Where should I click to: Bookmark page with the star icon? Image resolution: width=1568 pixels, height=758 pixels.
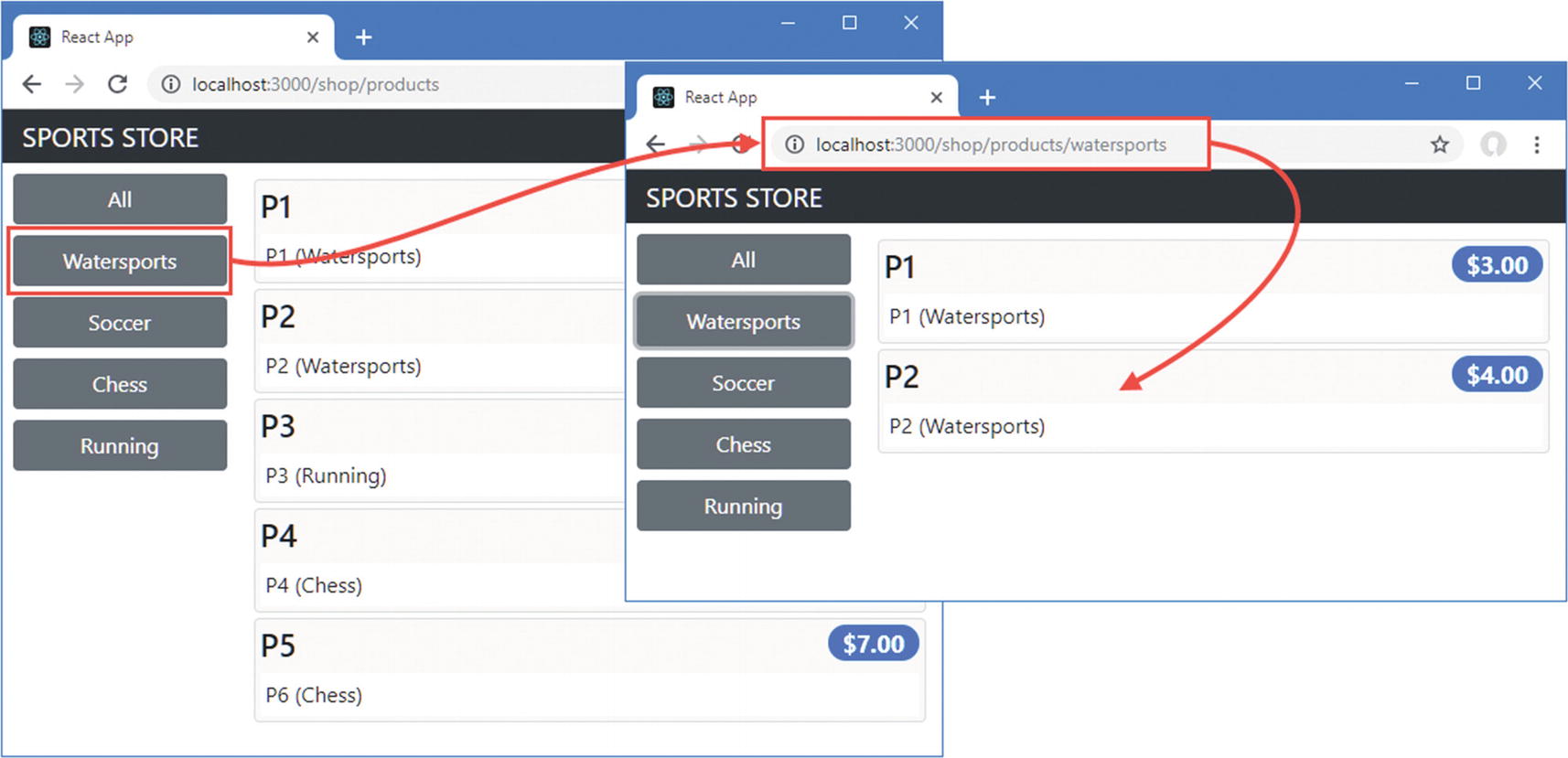(x=1439, y=144)
